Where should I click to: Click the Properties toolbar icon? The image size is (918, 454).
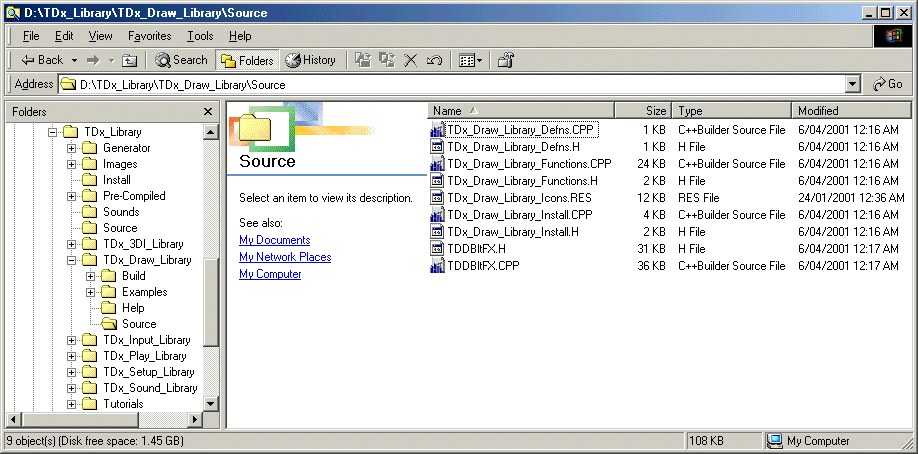[506, 60]
